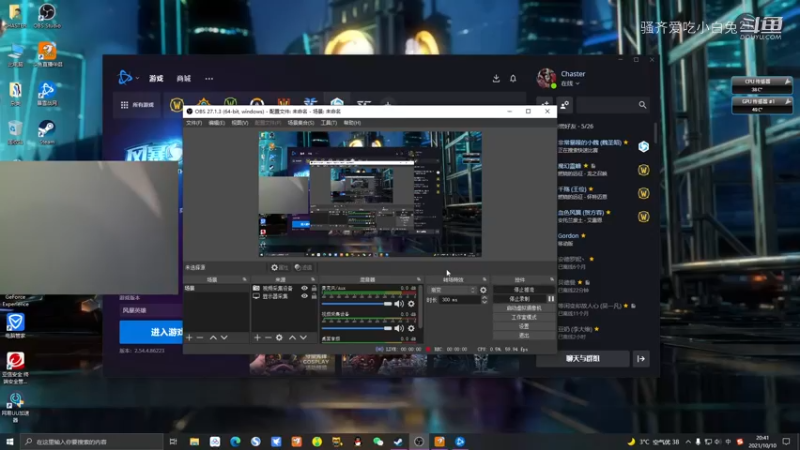The width and height of the screenshot is (800, 450).
Task: Move scene up in scenes panel
Action: [213, 338]
